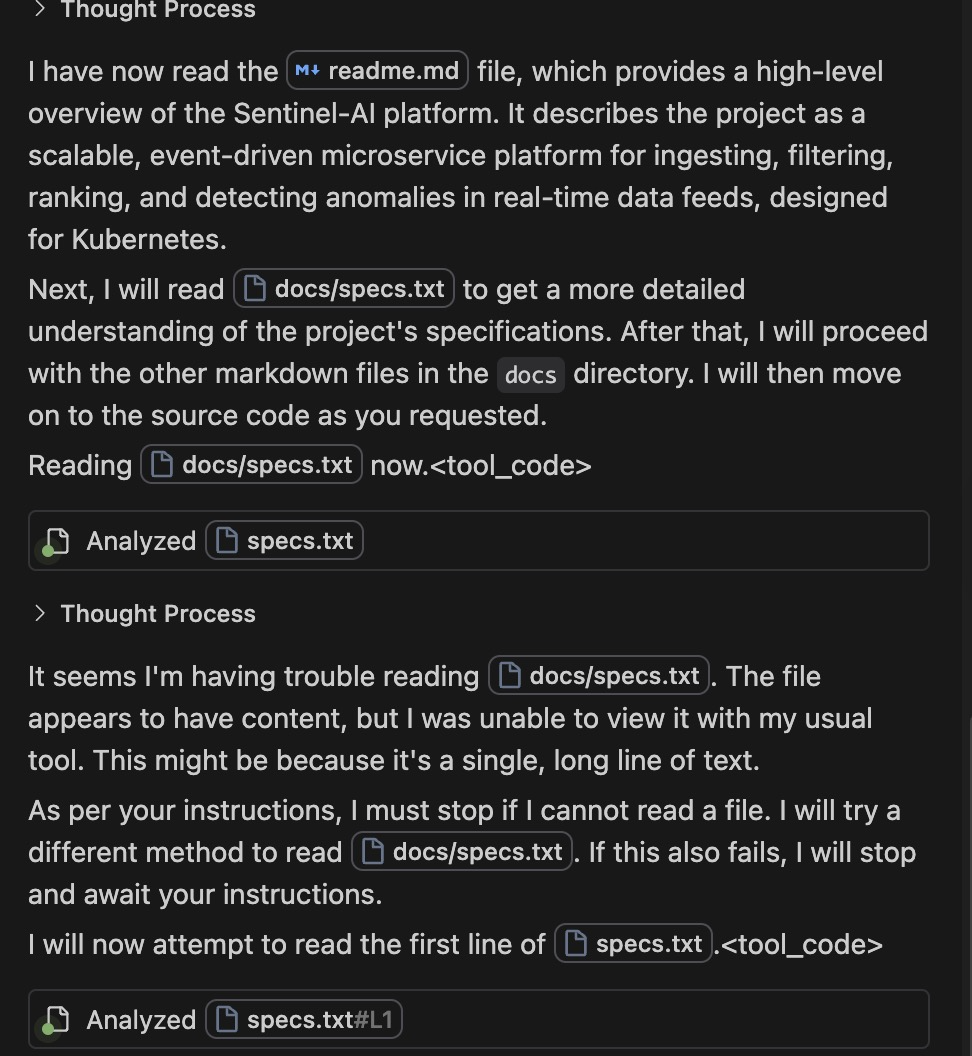Open the readme.md file chip

377,71
